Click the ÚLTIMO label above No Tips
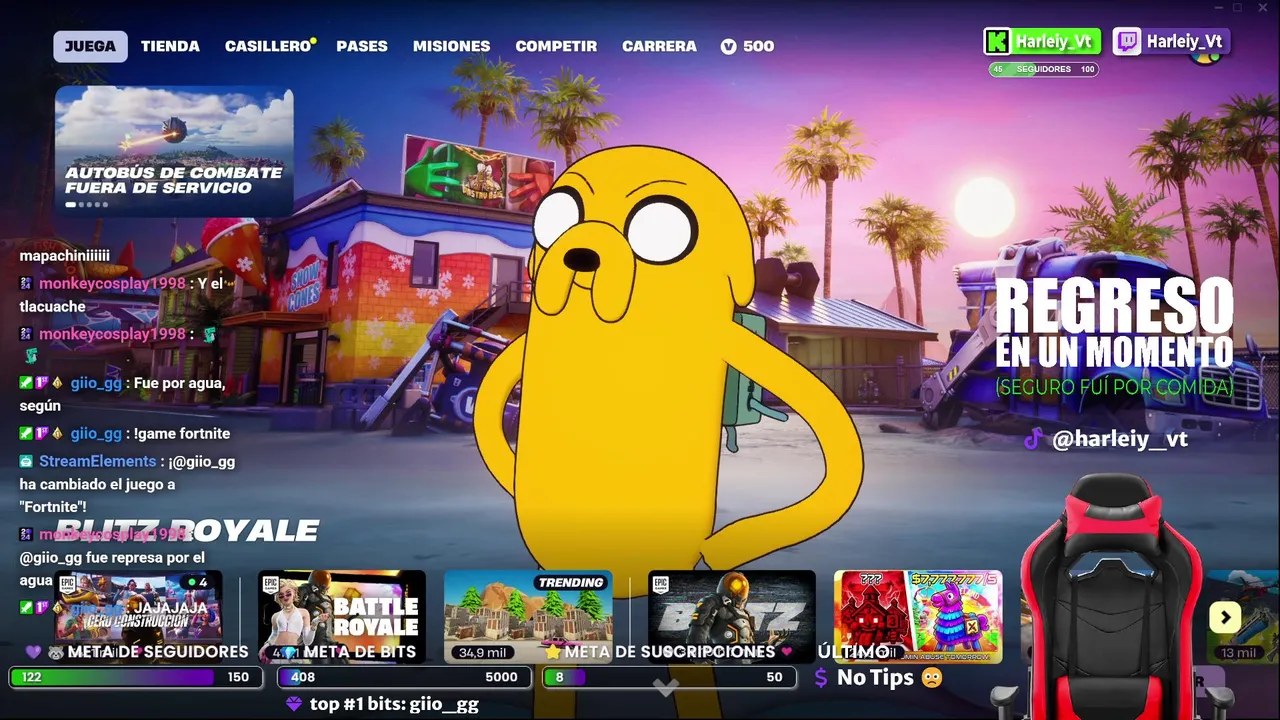The width and height of the screenshot is (1280, 720). click(x=854, y=652)
